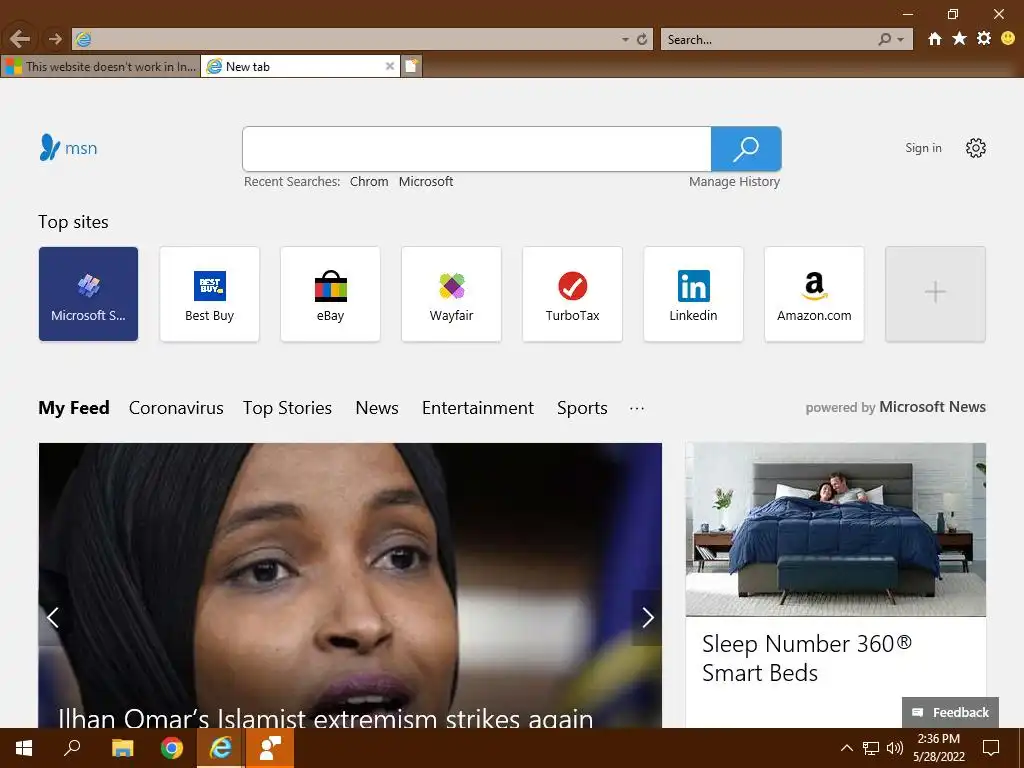Open the Amazon.com top site tile
This screenshot has height=768, width=1024.
(814, 294)
